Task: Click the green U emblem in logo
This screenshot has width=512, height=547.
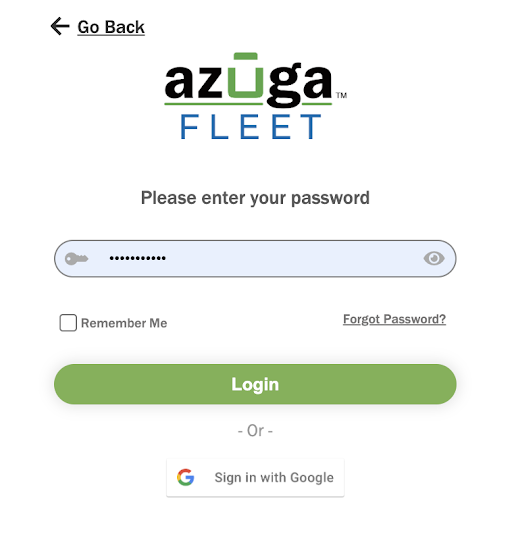Action: click(246, 76)
